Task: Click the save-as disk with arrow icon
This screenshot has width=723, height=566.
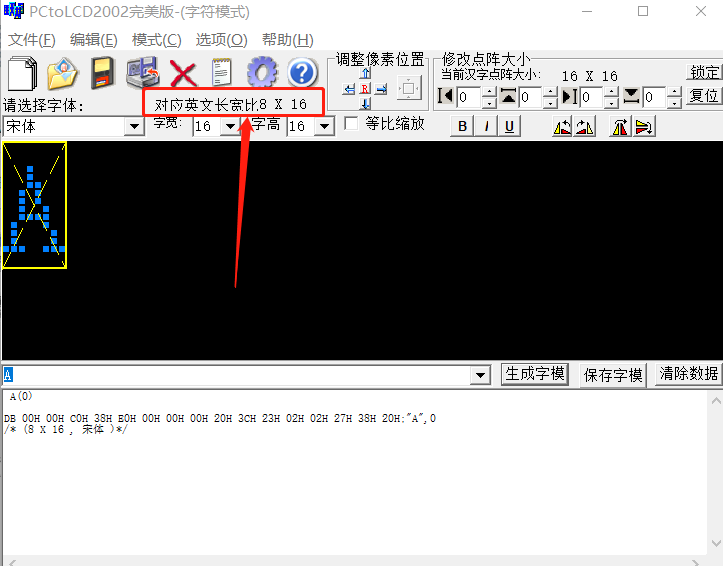Action: click(143, 73)
